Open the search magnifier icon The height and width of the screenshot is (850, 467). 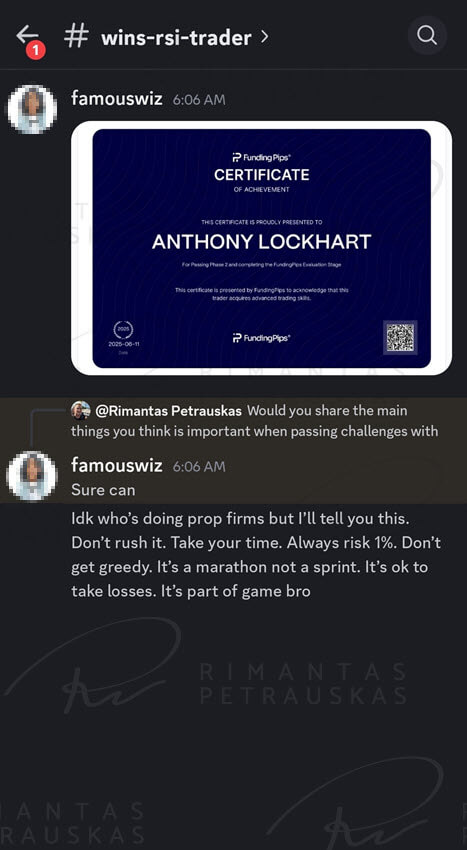427,36
